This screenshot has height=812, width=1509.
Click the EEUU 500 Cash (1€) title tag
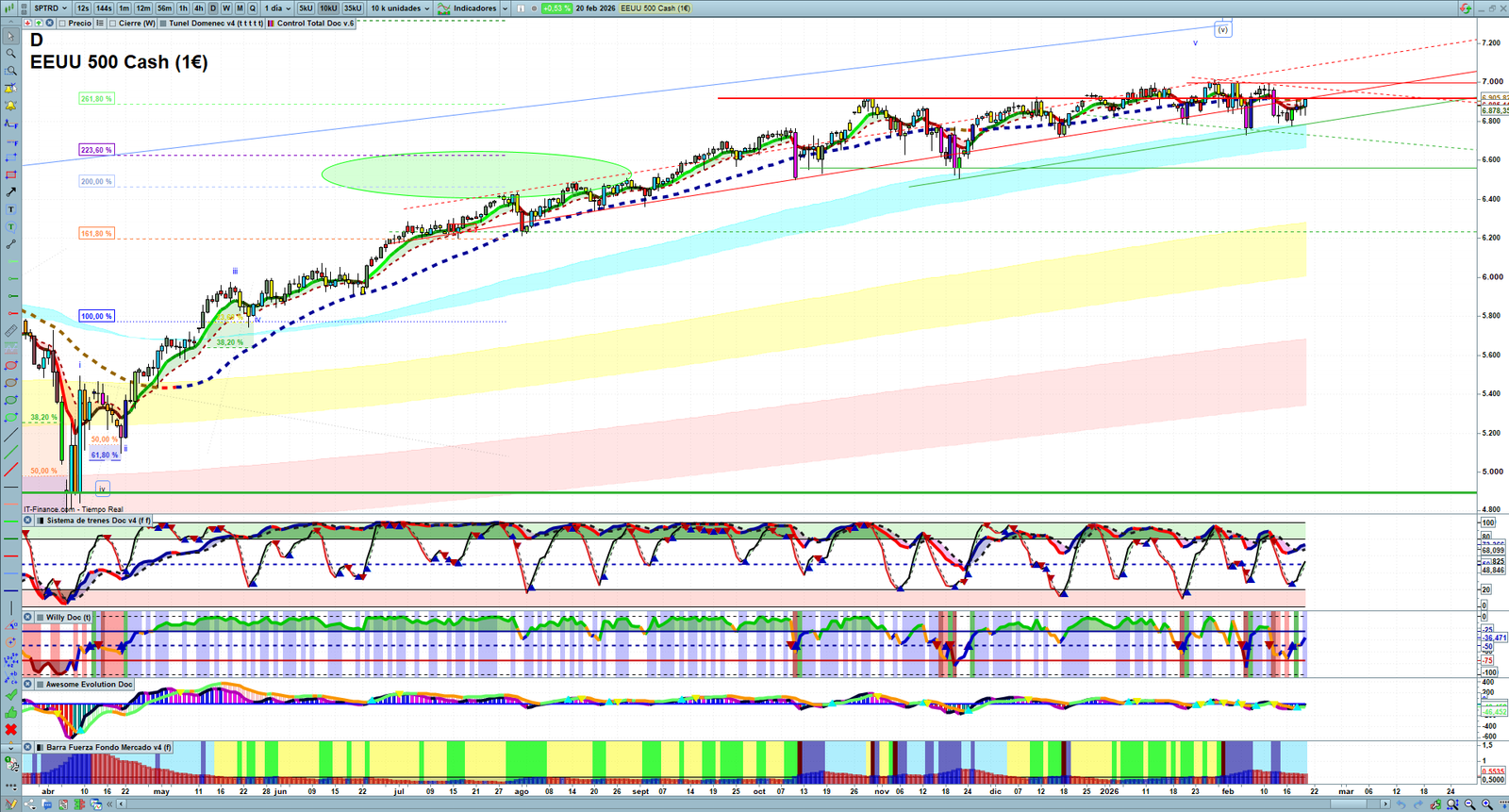coord(655,8)
